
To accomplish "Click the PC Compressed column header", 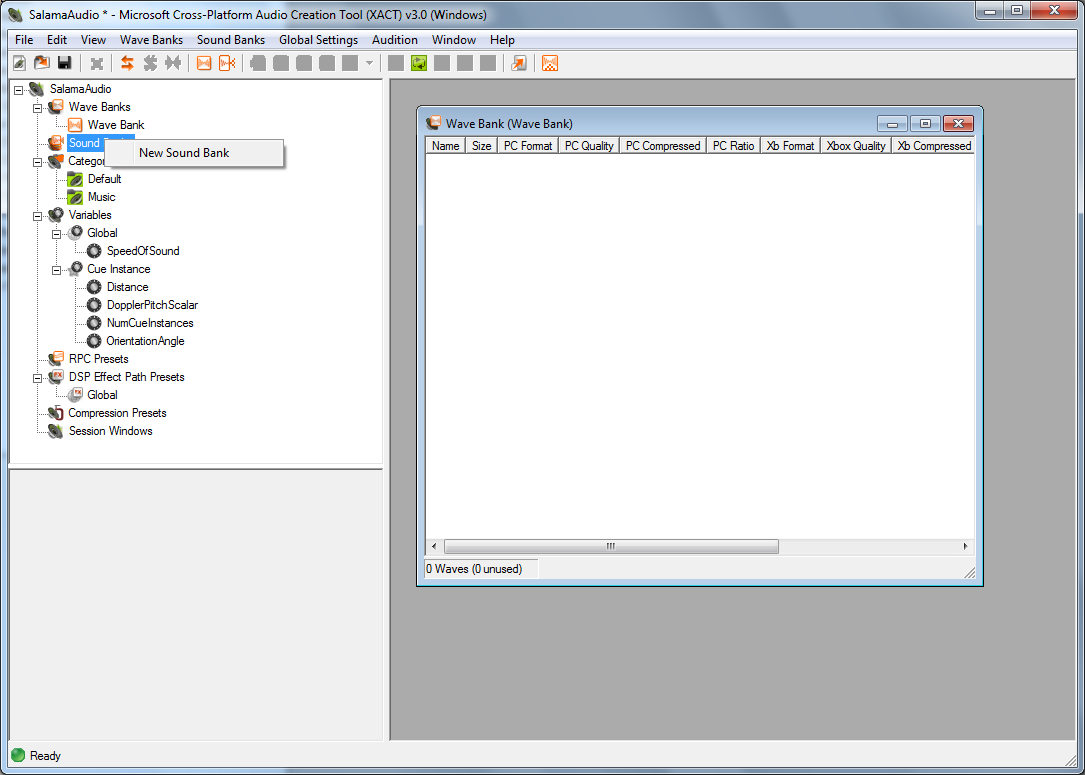I will (x=663, y=145).
